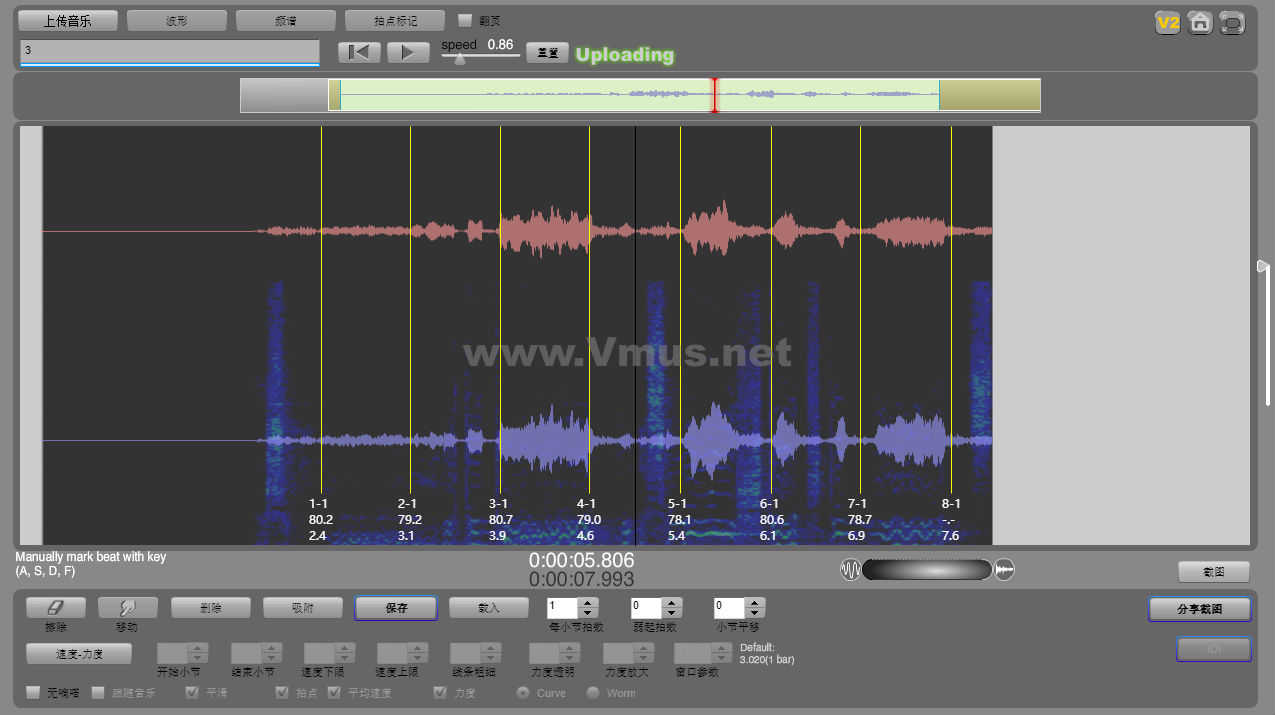Decrease 每小节拍数 beats per bar value

(x=588, y=612)
